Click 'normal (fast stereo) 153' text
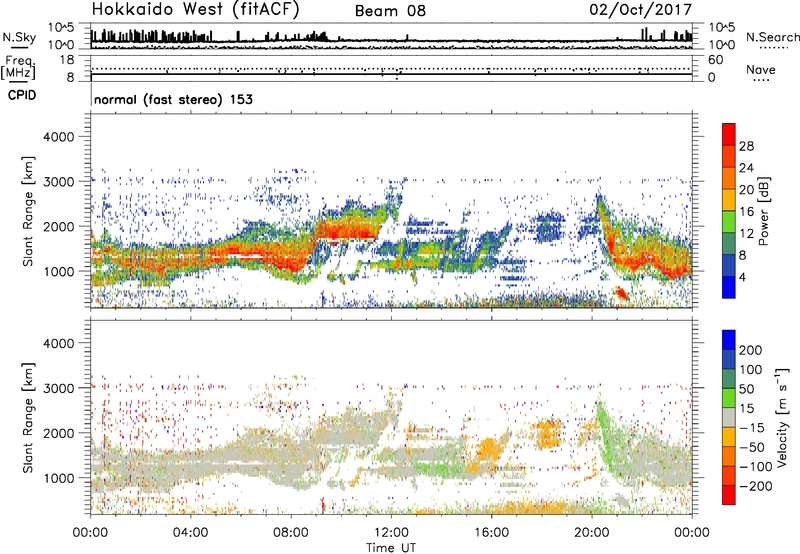Screen dimensions: 800x554 173,99
